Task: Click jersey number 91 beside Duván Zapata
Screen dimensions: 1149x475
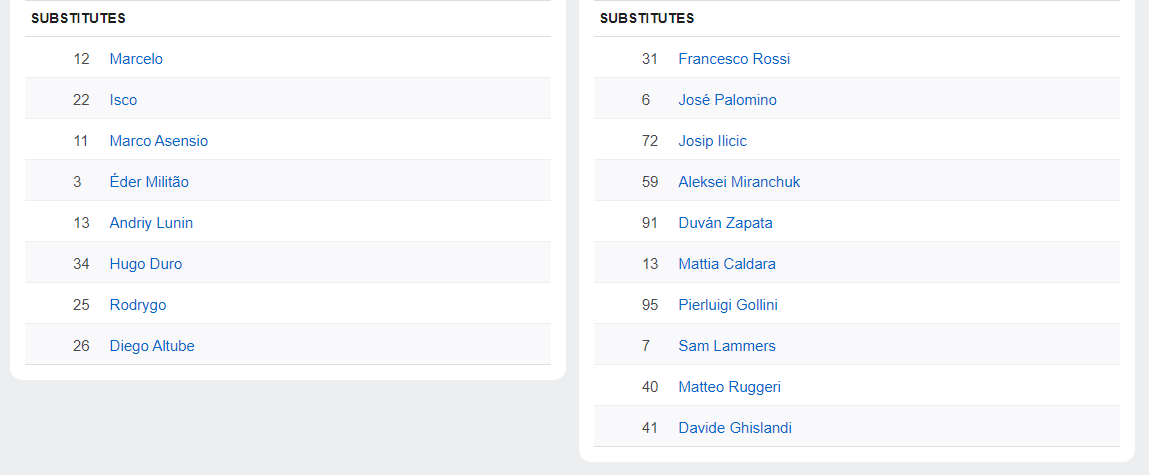Action: tap(650, 223)
